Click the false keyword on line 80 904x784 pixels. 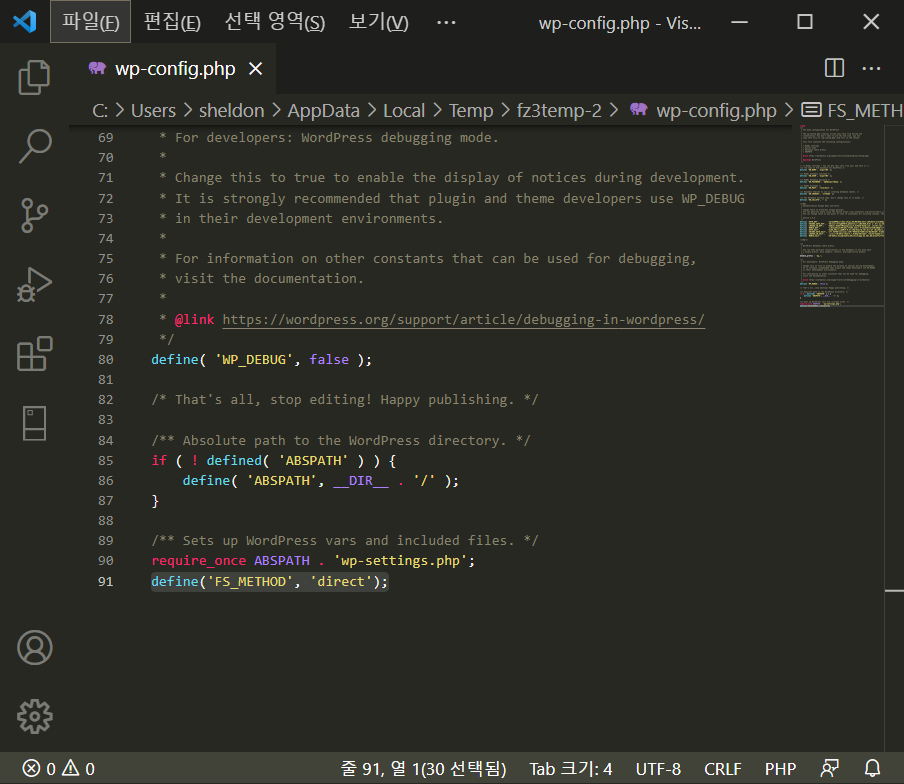329,359
